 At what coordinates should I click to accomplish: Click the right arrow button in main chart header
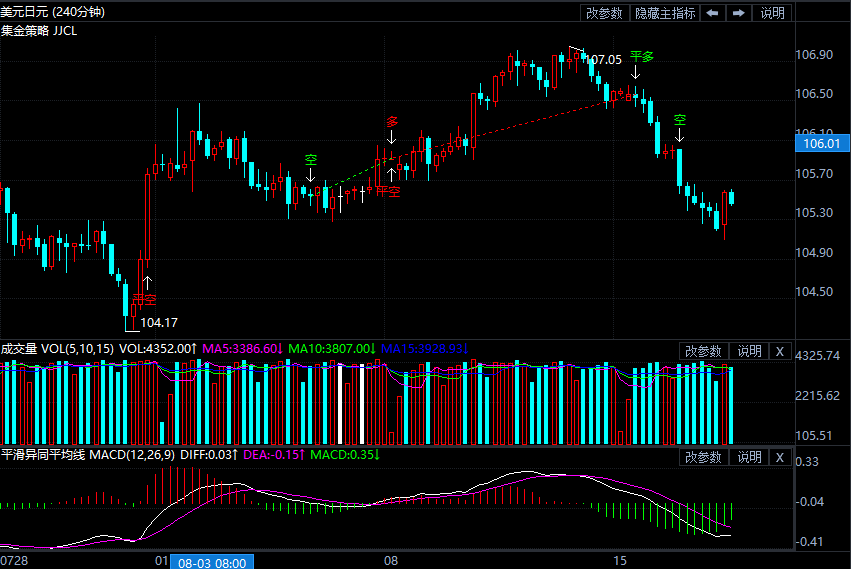click(738, 13)
